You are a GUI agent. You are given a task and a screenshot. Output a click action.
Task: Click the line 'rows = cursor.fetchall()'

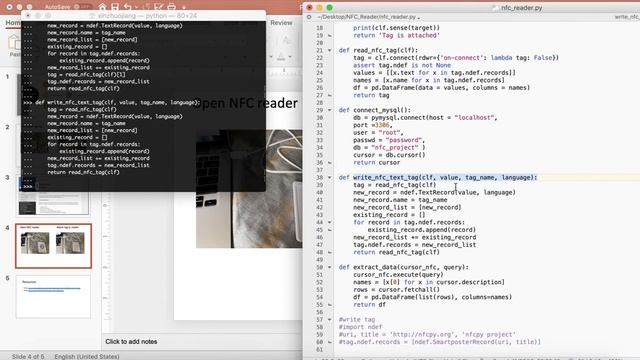(396, 290)
